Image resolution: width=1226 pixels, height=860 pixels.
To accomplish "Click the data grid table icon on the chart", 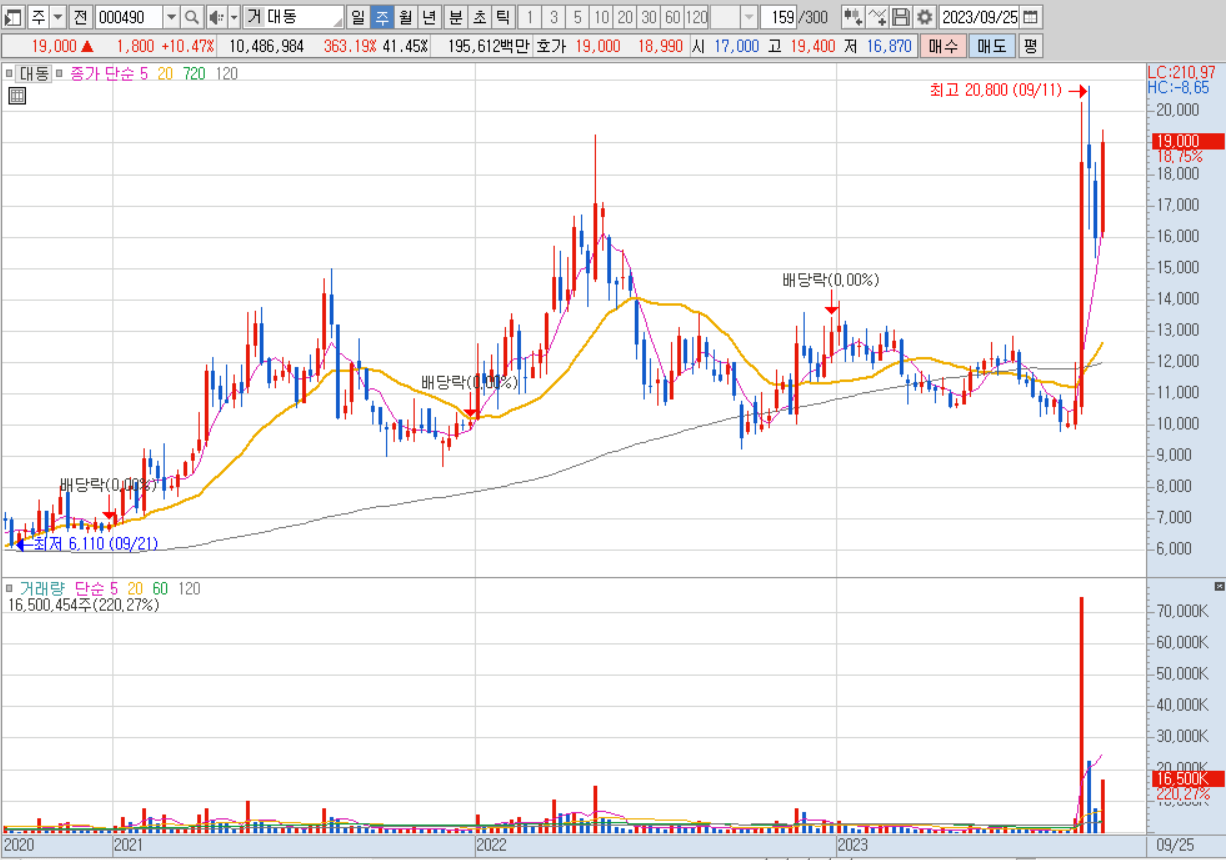I will coord(16,96).
